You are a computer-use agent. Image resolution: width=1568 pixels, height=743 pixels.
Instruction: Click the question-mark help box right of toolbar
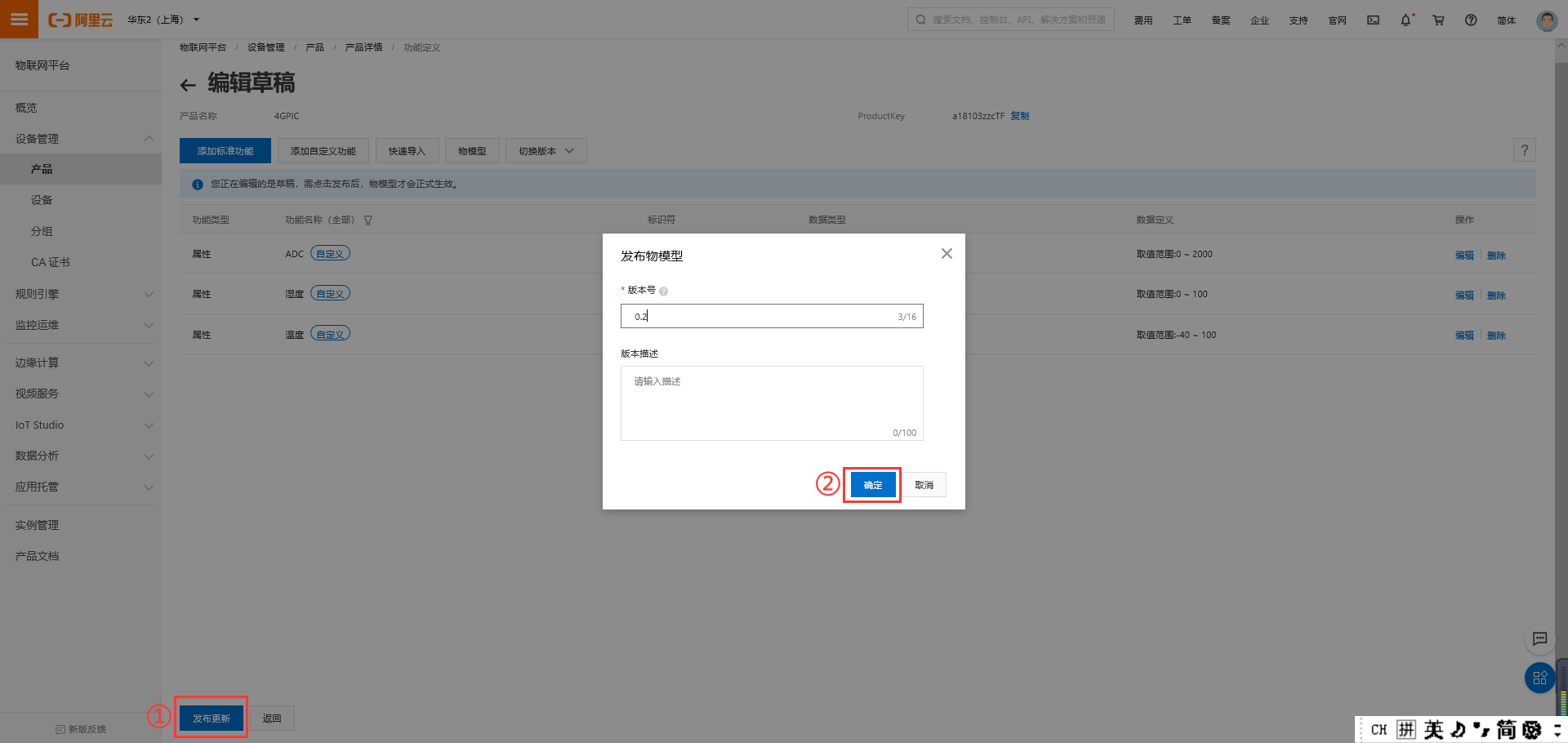tap(1525, 150)
